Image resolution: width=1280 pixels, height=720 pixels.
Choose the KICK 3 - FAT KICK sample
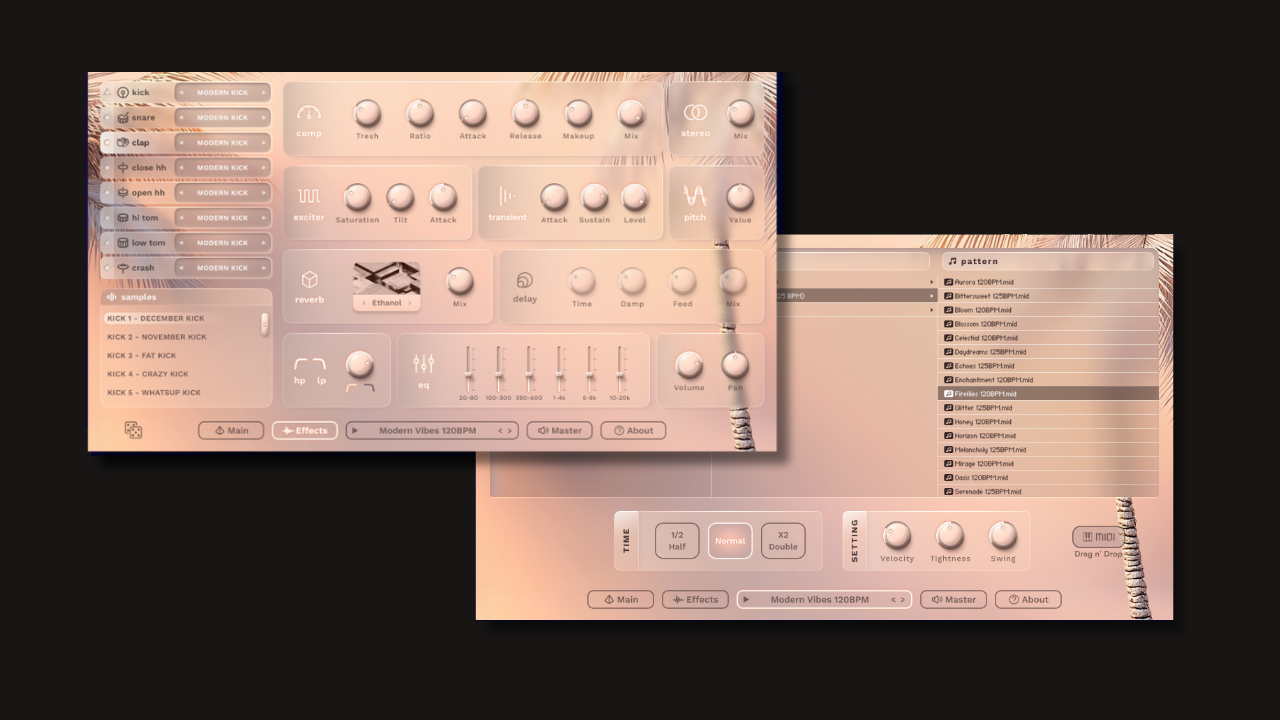(142, 356)
